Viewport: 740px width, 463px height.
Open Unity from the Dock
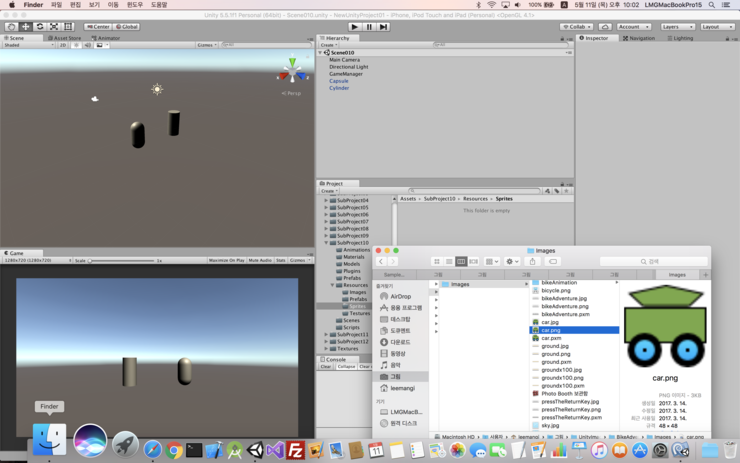click(x=255, y=450)
